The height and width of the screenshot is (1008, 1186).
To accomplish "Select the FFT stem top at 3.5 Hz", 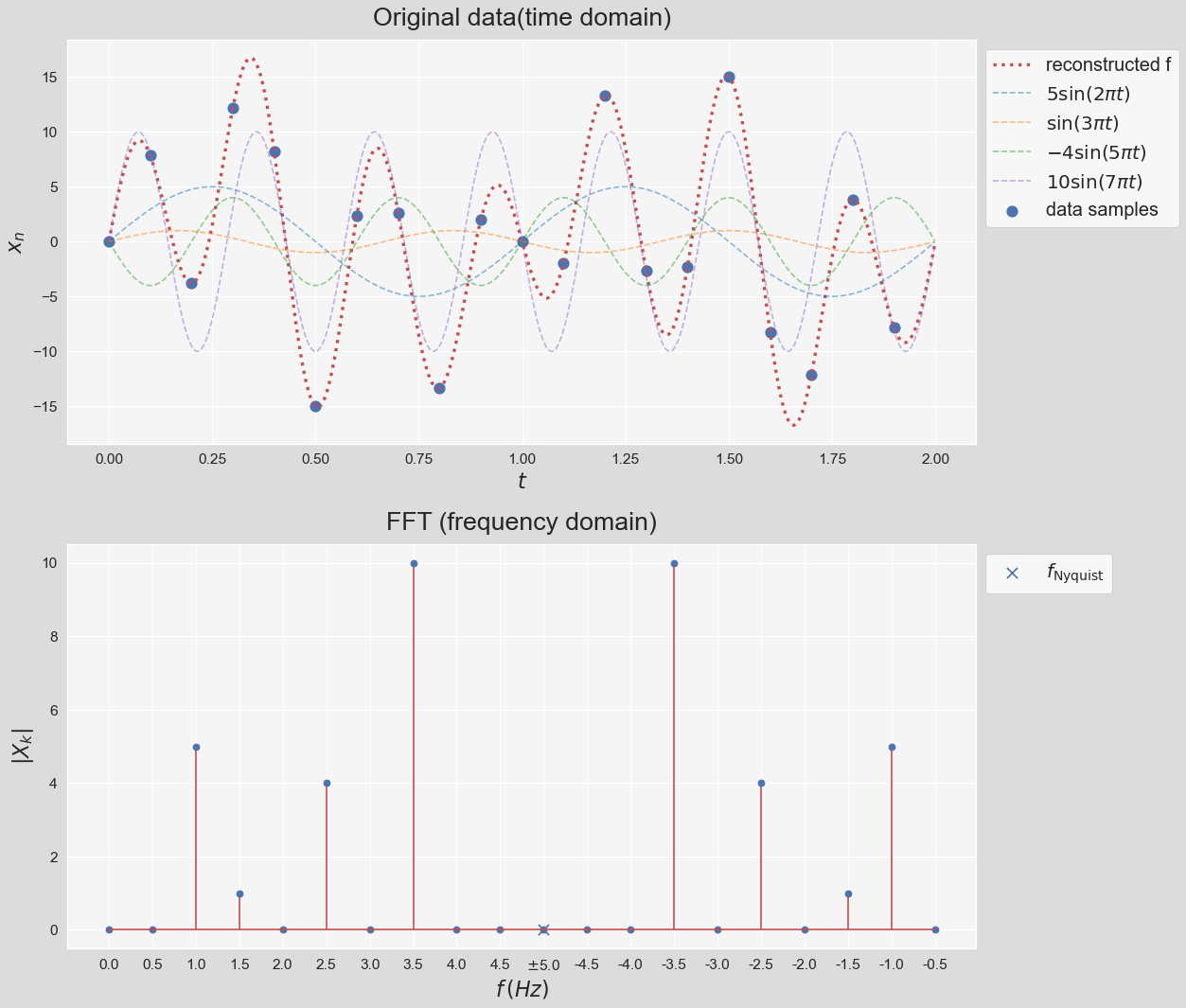I will tap(414, 563).
